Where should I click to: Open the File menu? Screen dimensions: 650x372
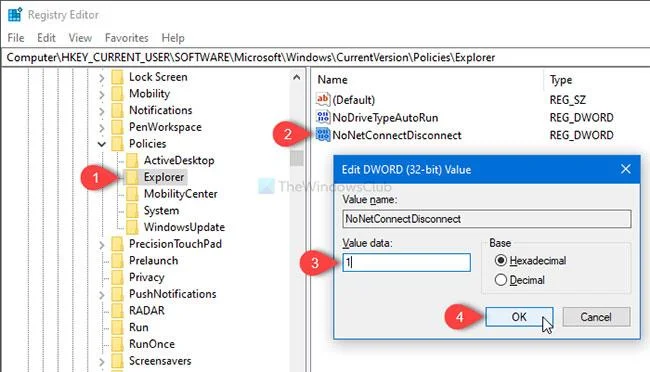16,38
